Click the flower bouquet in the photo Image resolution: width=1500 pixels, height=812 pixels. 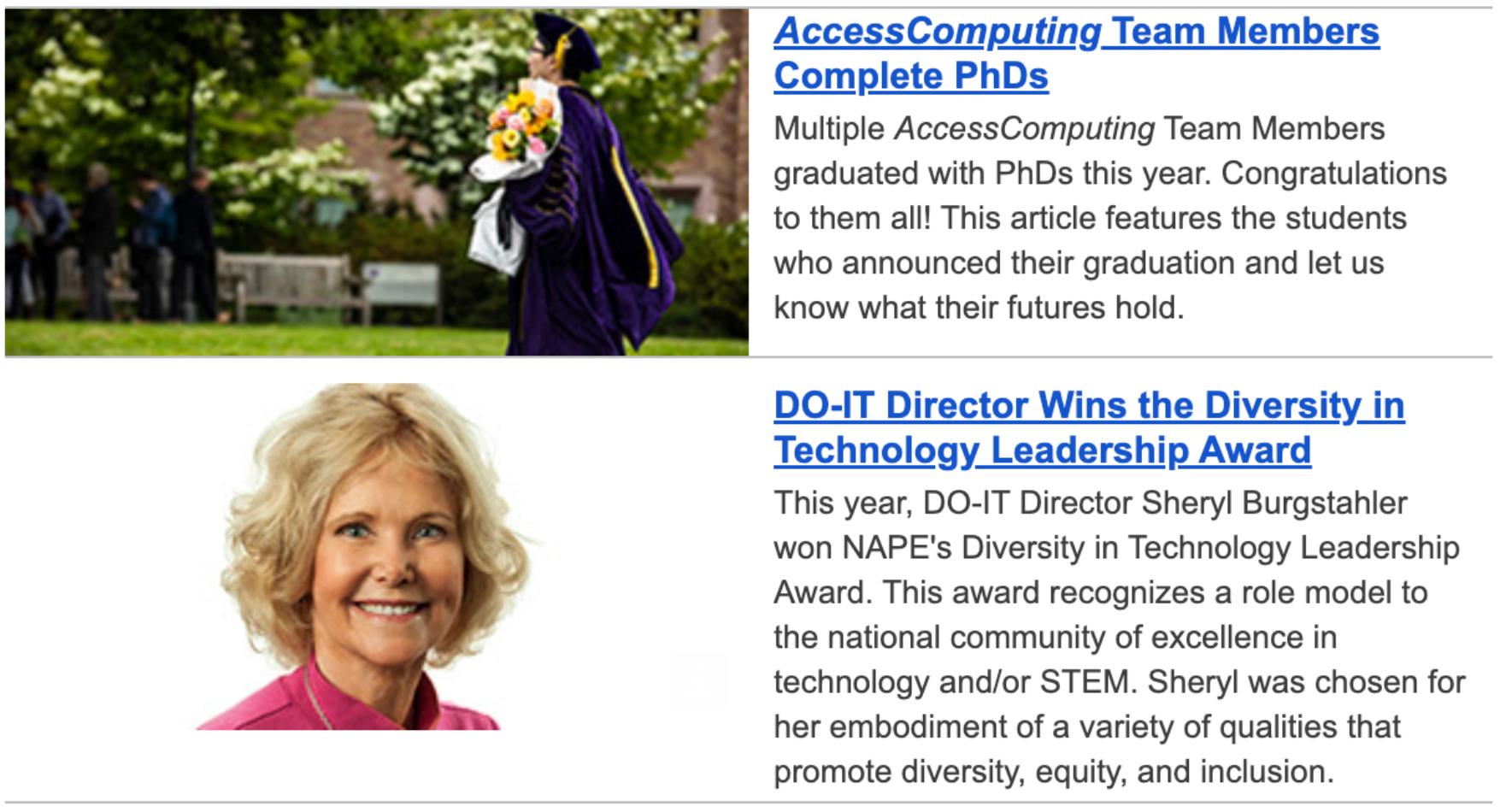[x=520, y=127]
